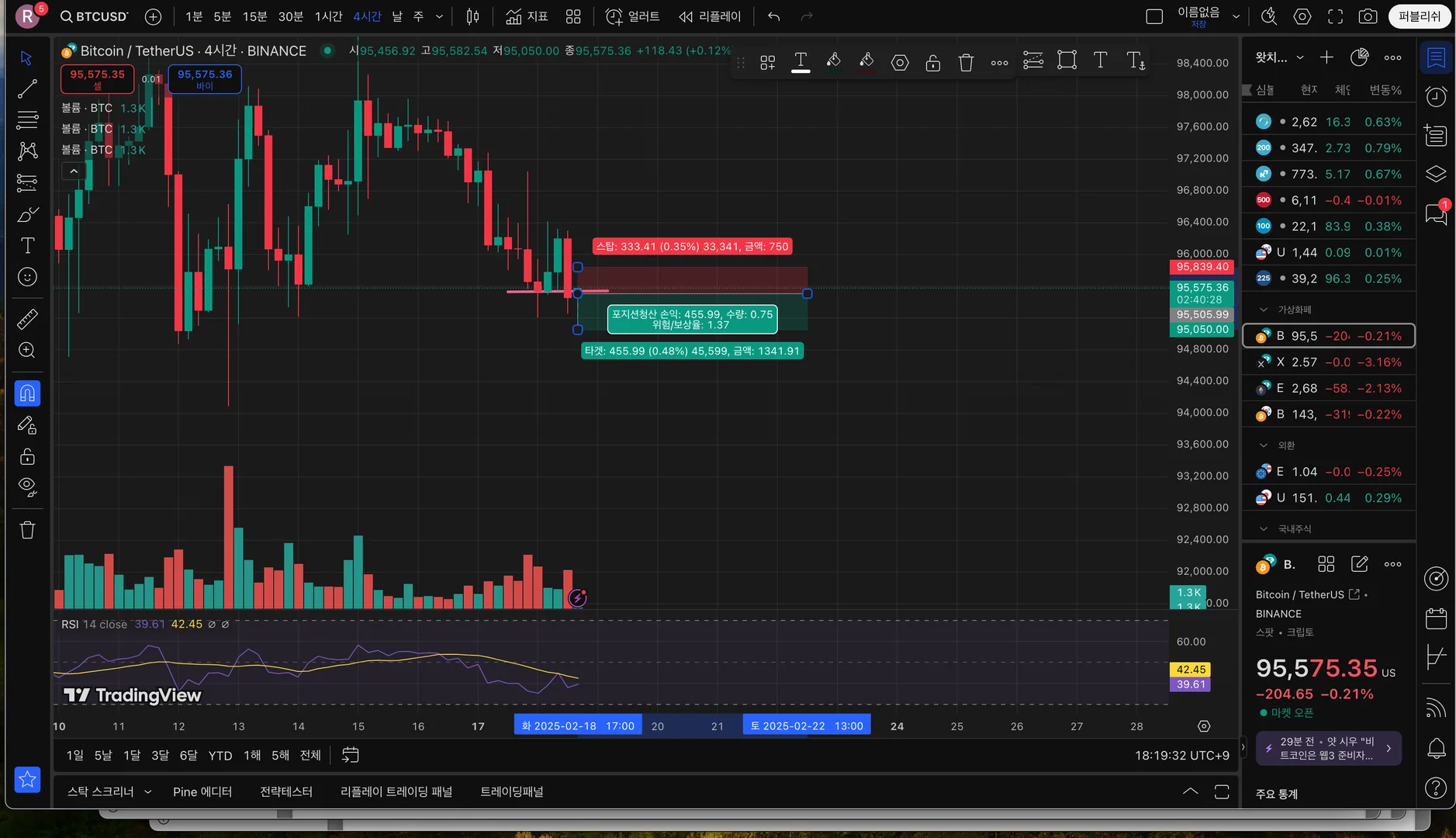
Task: Go to date using the calendar range icon
Action: 351,755
